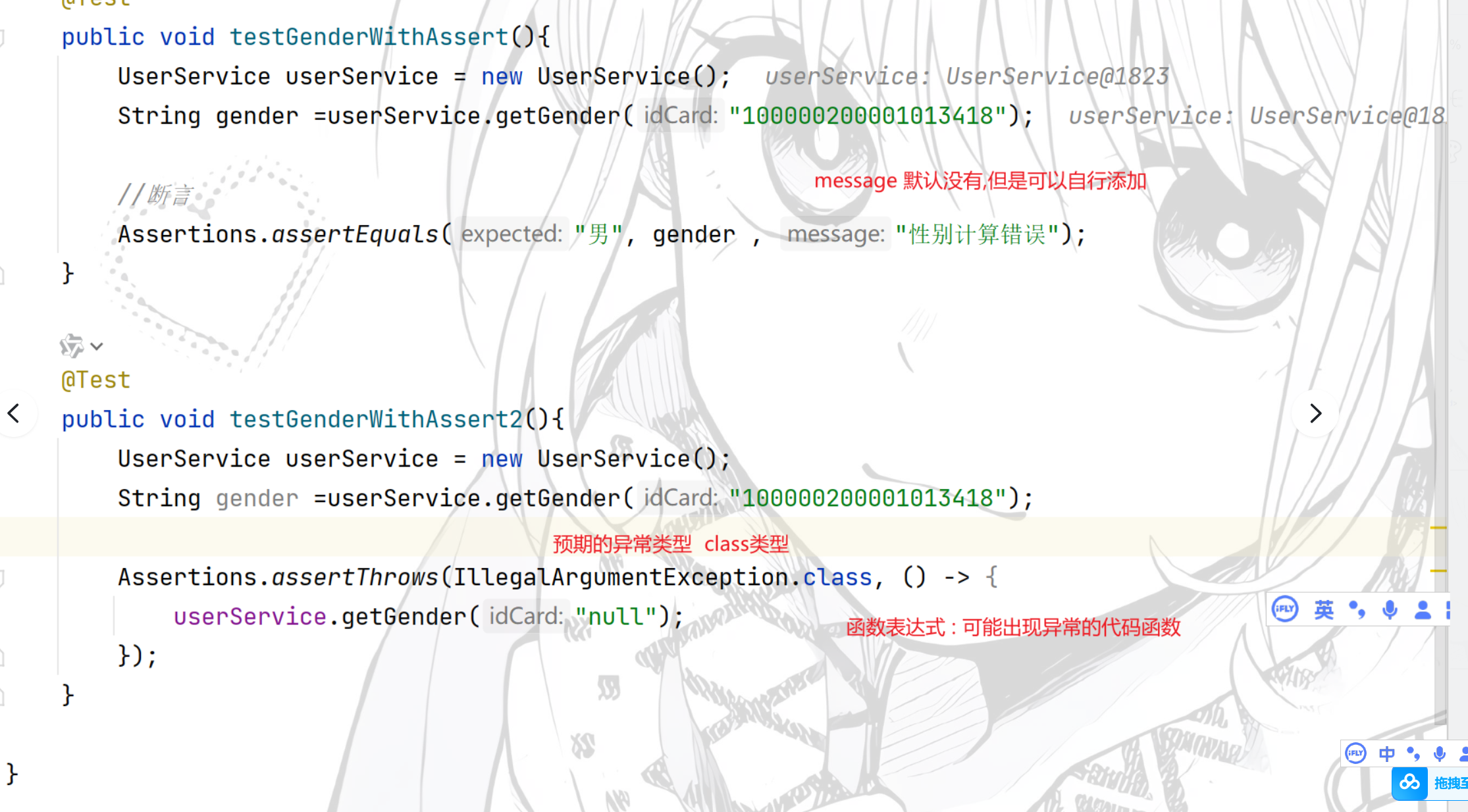
Task: Click the microphone in lower iFLY bar
Action: tap(1440, 753)
